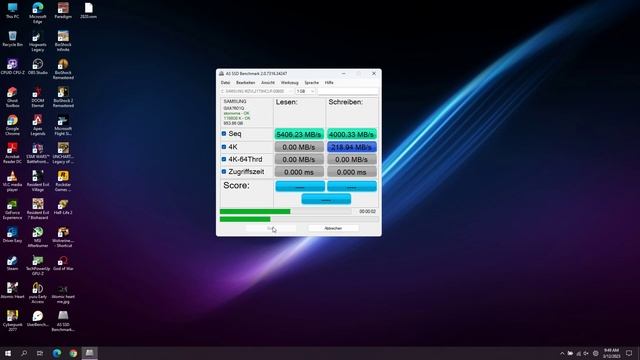Click the read score bar

click(x=300, y=186)
